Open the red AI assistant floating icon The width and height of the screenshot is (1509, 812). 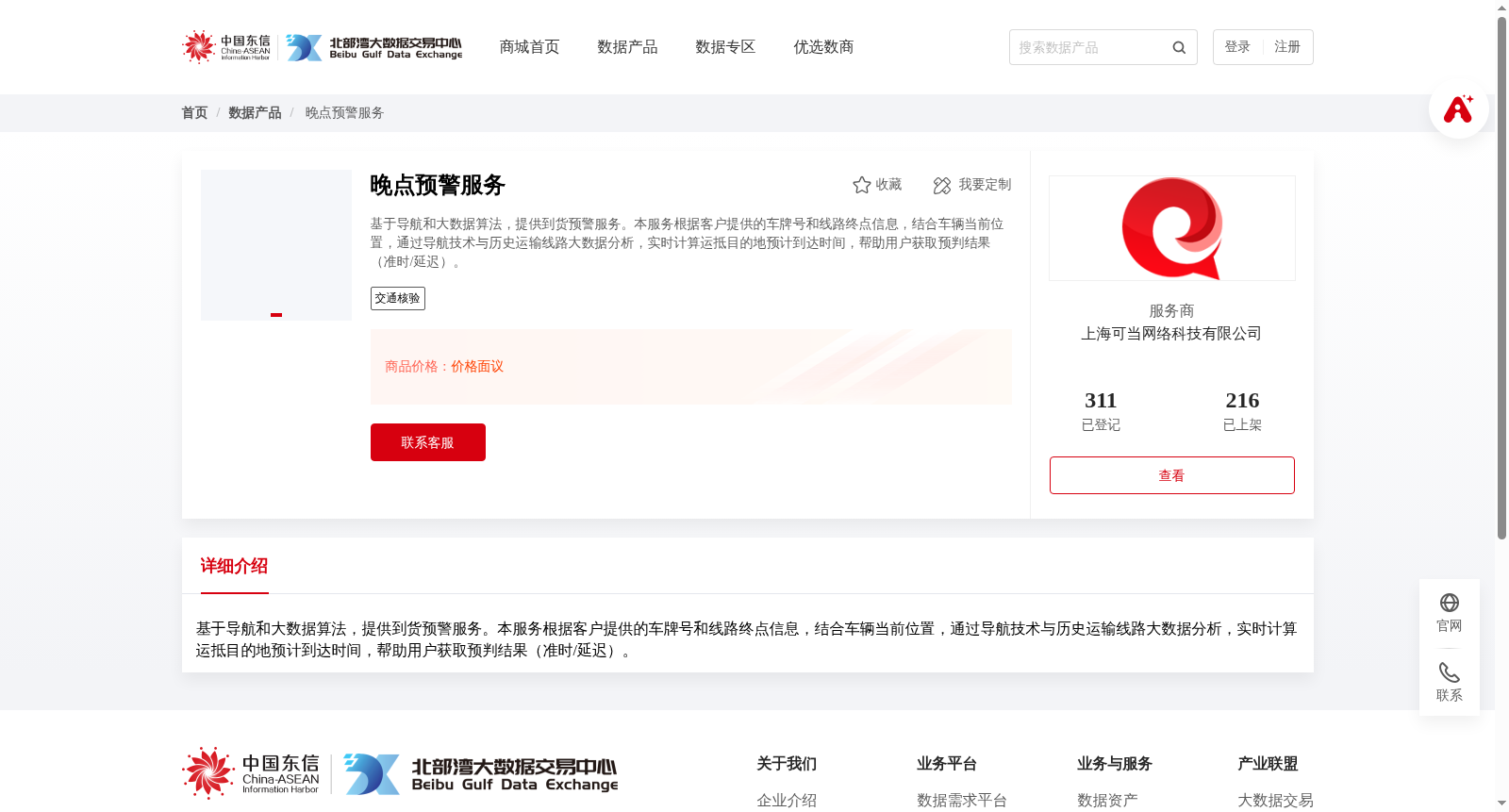[x=1458, y=108]
